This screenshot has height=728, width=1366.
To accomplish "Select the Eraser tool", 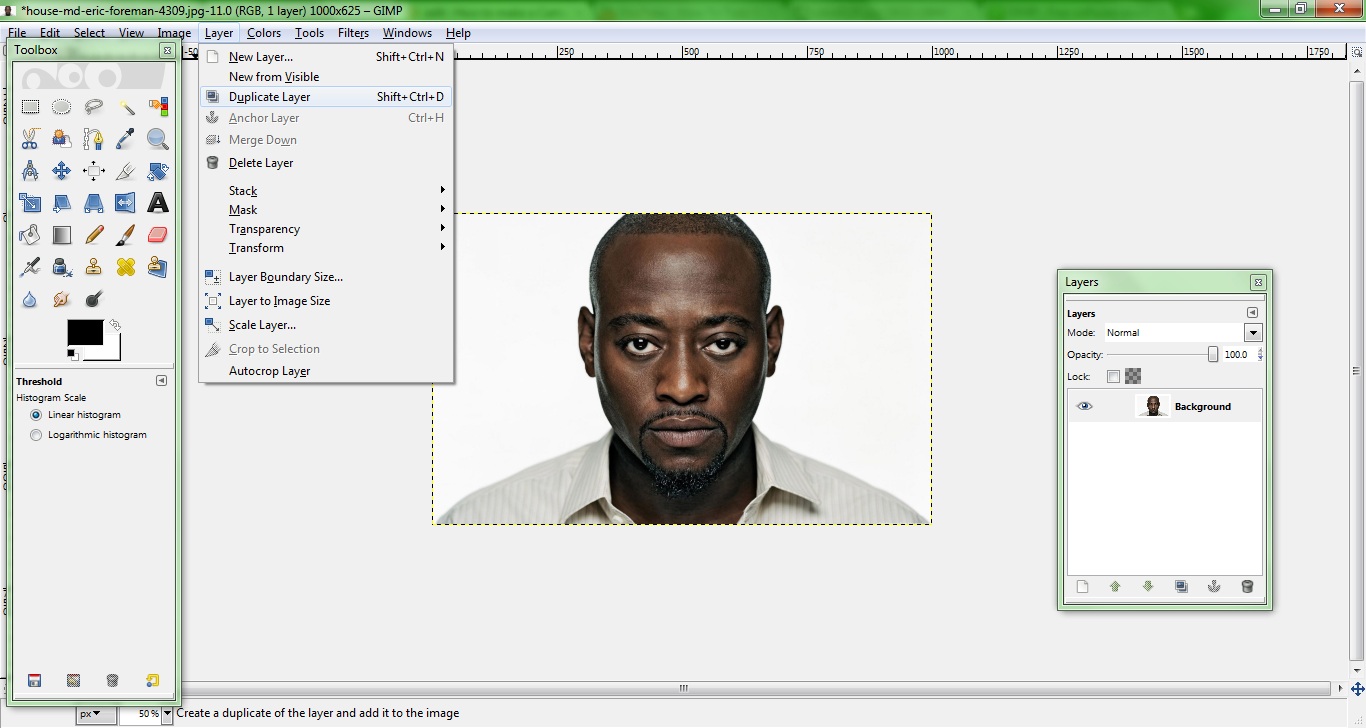I will click(158, 235).
